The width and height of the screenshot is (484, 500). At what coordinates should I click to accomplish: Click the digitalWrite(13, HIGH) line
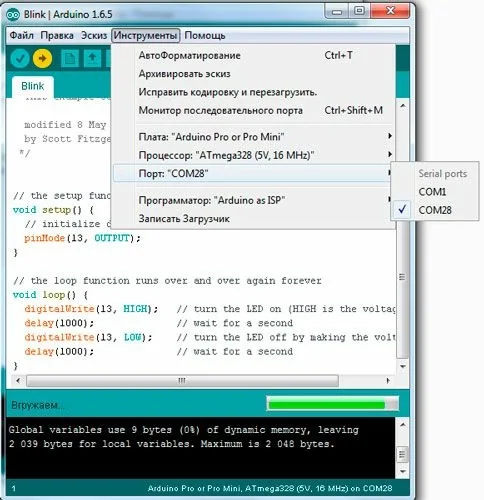click(91, 309)
